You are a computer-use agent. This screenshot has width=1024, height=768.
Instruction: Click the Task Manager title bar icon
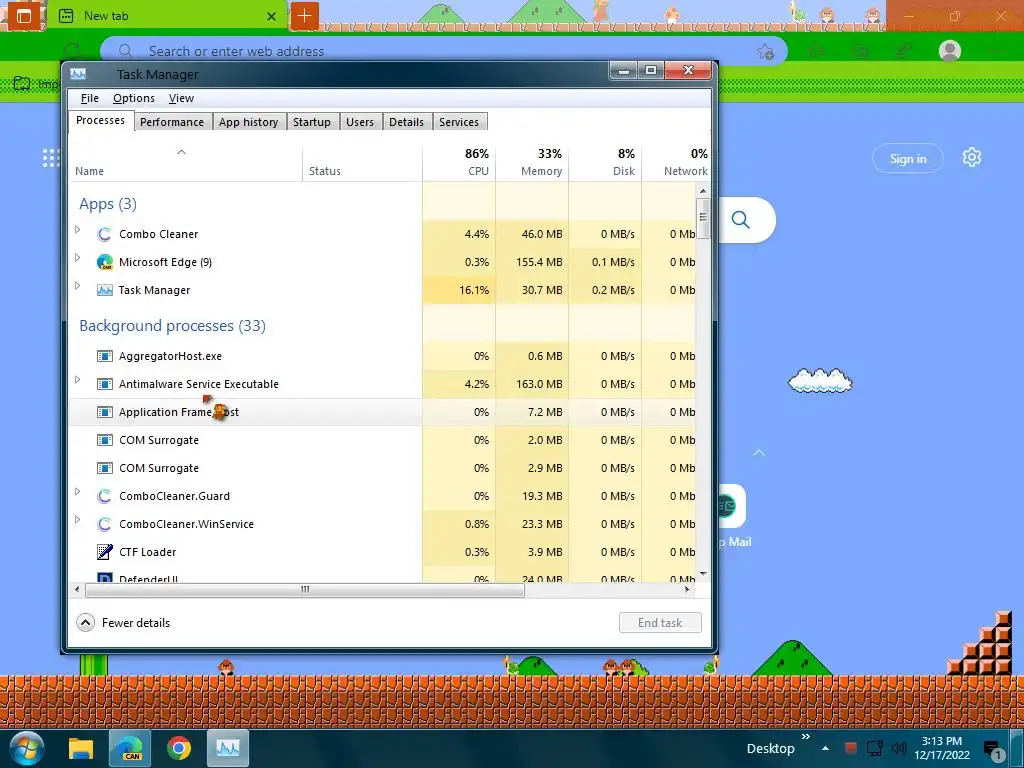(78, 74)
